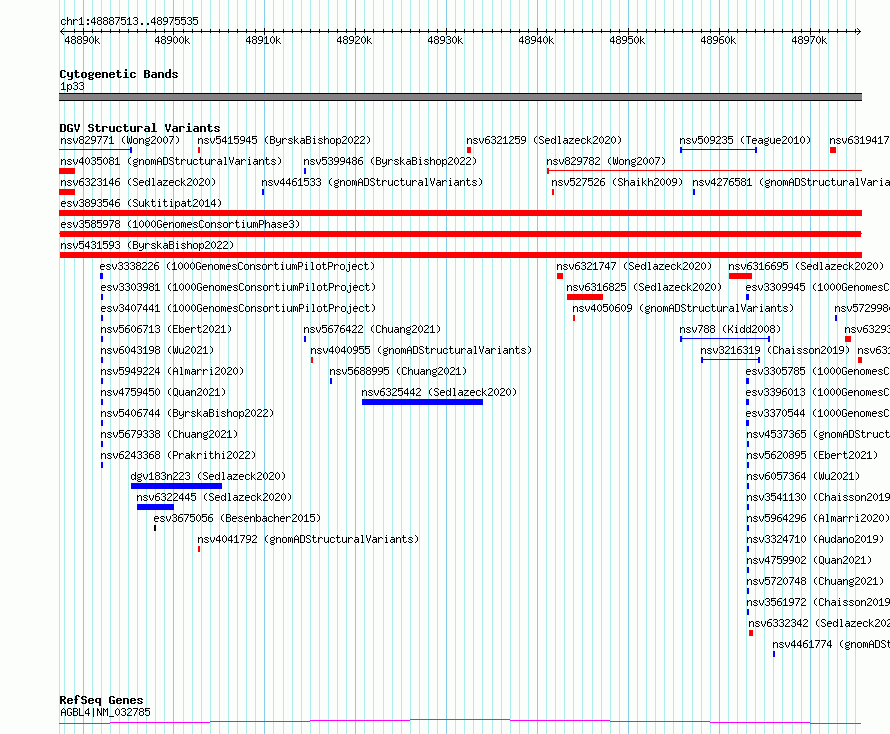Click nsv5949224 (Almarri2020) label
Viewport: 890px width, 734px height.
pyautogui.click(x=172, y=371)
